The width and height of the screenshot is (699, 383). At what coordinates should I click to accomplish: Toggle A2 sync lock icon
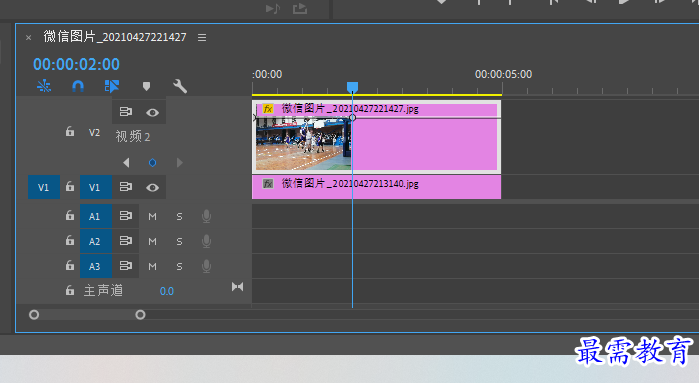(x=126, y=241)
